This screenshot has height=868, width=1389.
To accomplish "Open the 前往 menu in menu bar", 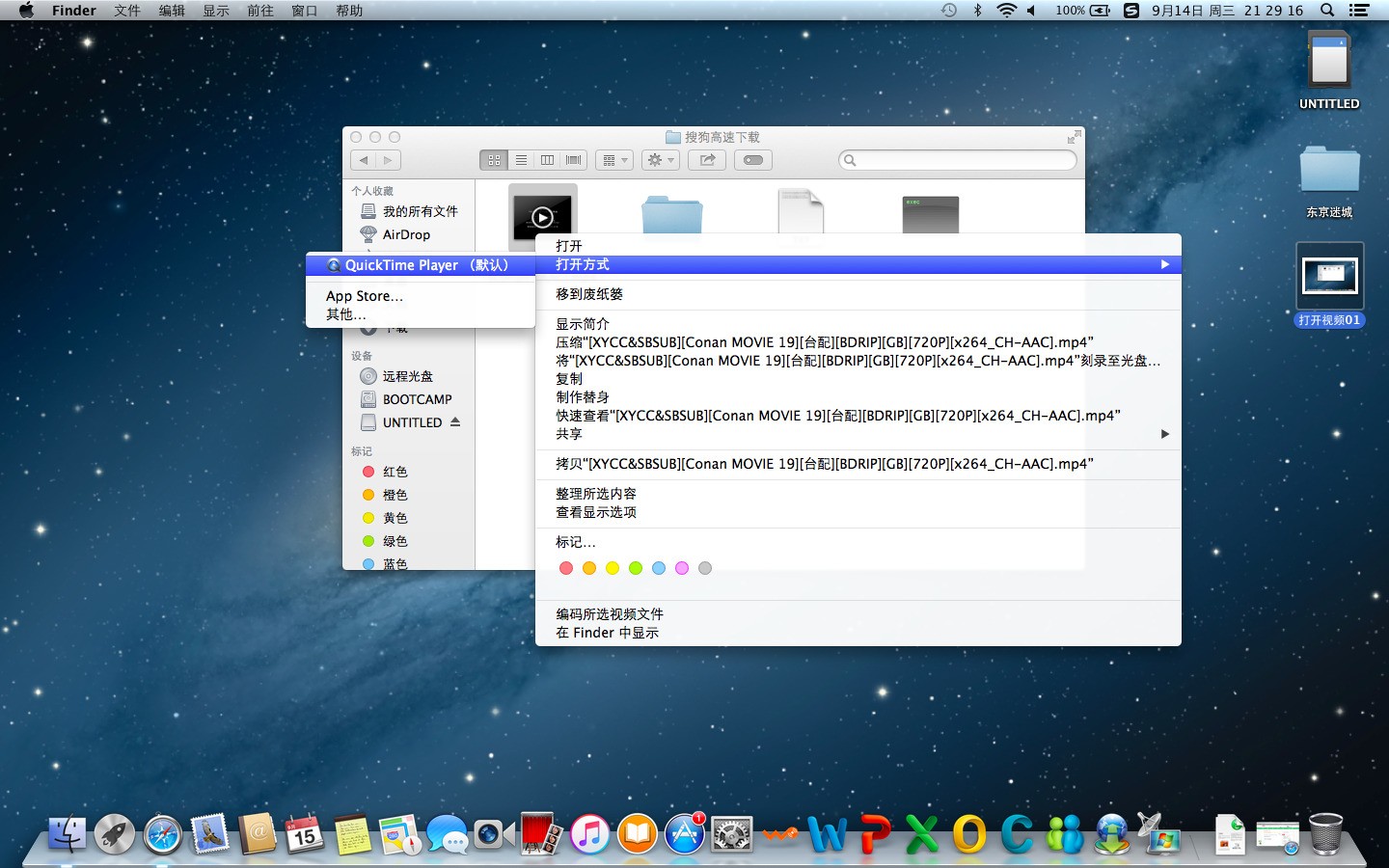I will tap(260, 11).
